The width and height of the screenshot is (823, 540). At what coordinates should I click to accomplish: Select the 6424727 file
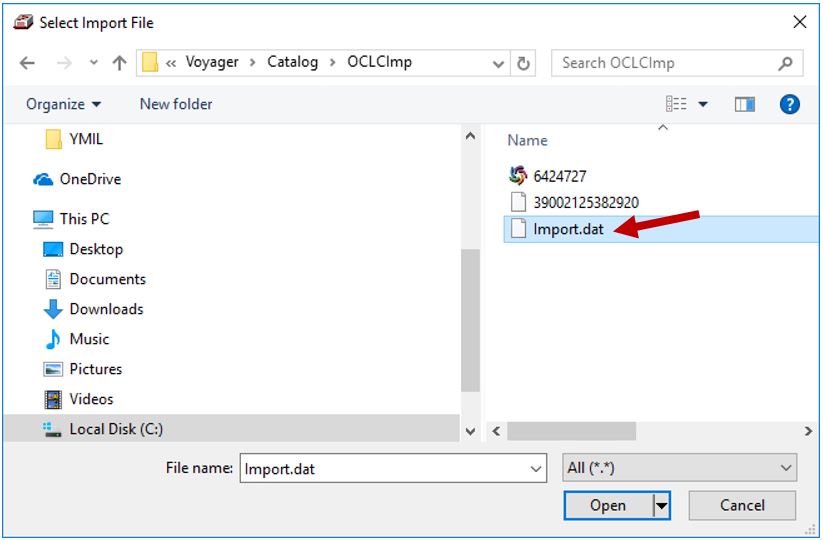(559, 176)
